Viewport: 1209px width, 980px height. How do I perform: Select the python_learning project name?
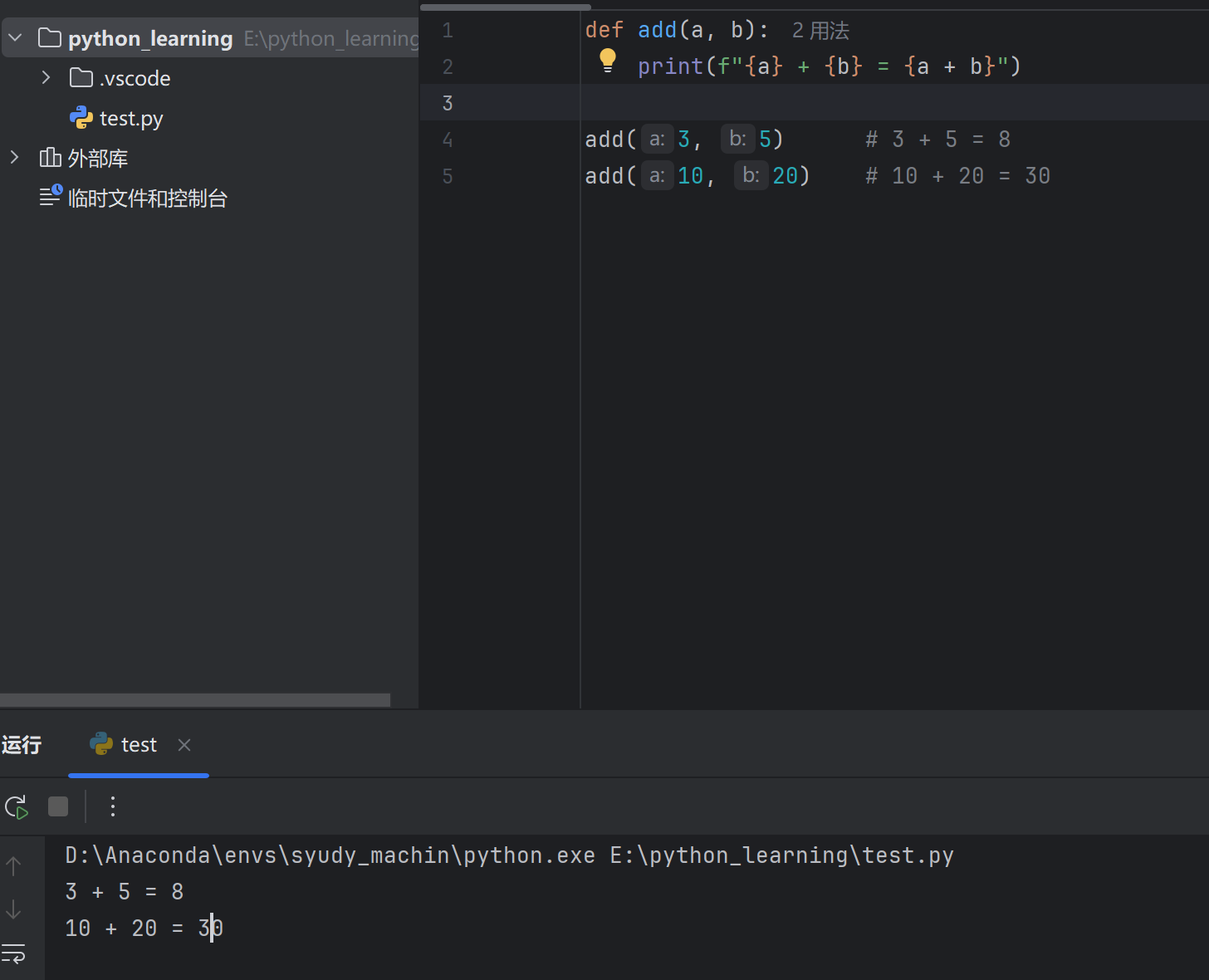point(150,39)
